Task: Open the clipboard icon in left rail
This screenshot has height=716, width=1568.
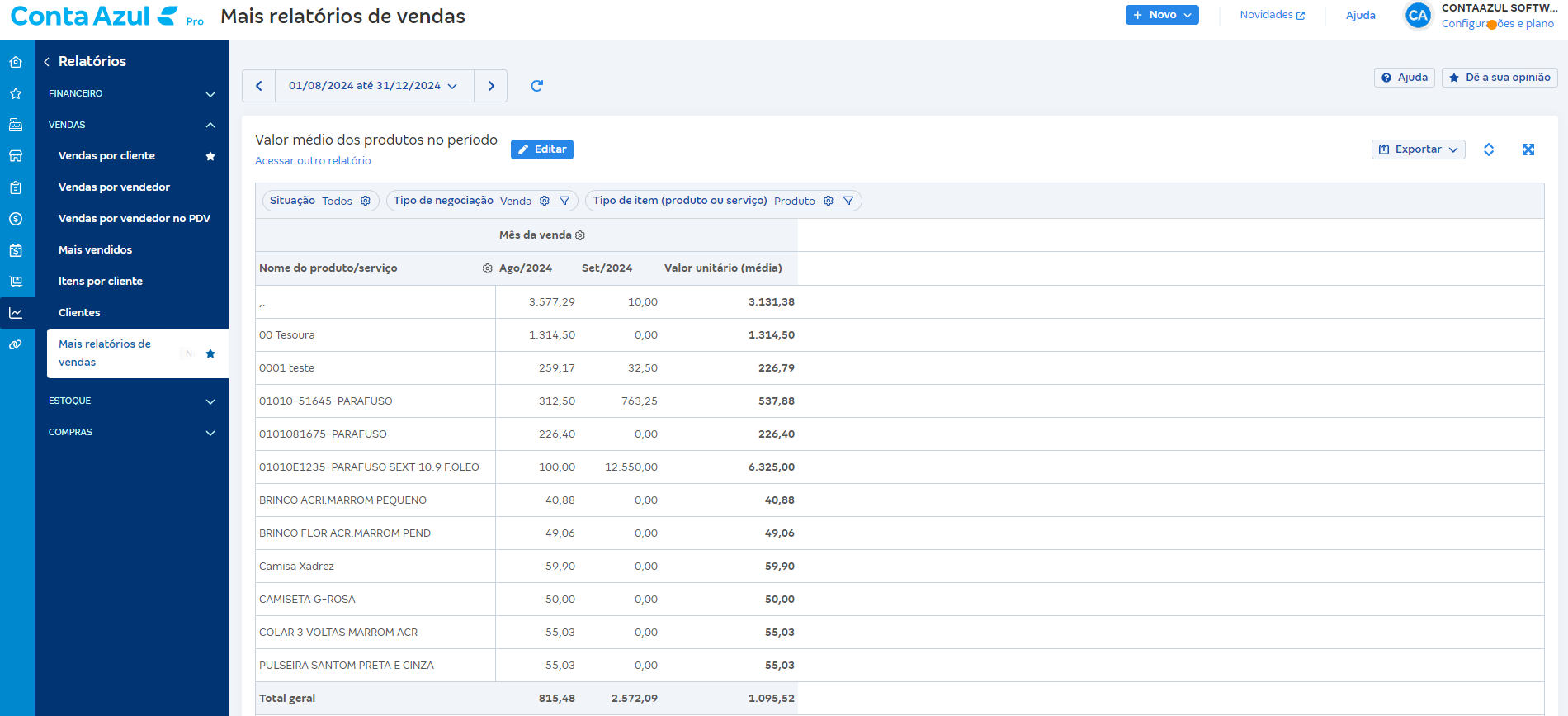Action: [16, 187]
